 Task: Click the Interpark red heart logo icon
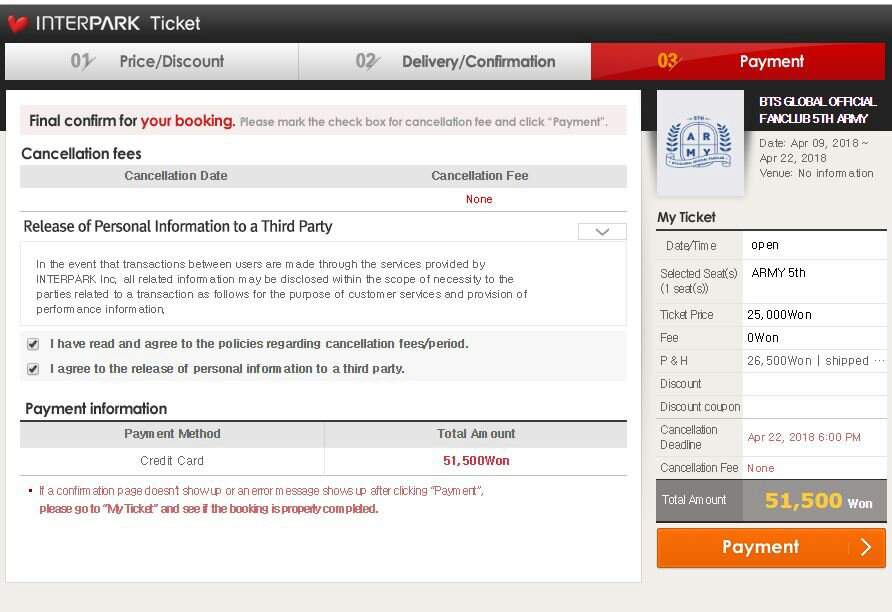pos(17,24)
